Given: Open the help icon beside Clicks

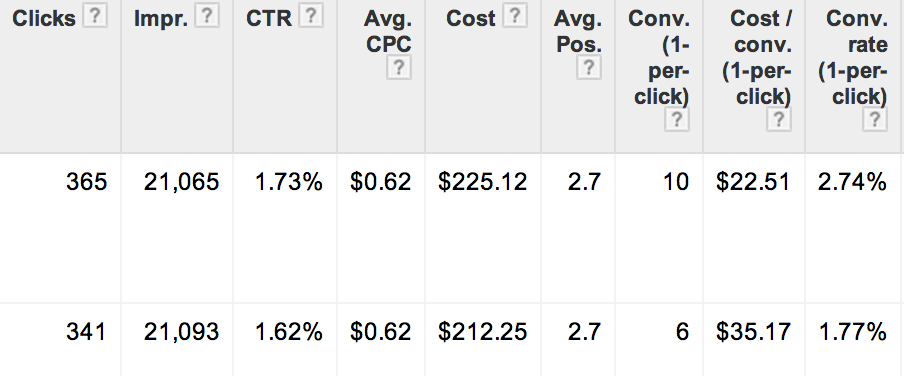Looking at the screenshot, I should click(95, 17).
